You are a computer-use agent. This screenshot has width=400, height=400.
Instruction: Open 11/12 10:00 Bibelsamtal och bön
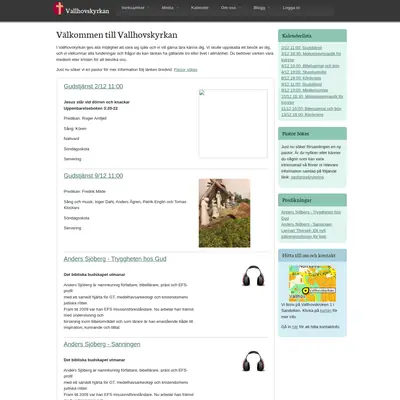click(x=311, y=109)
